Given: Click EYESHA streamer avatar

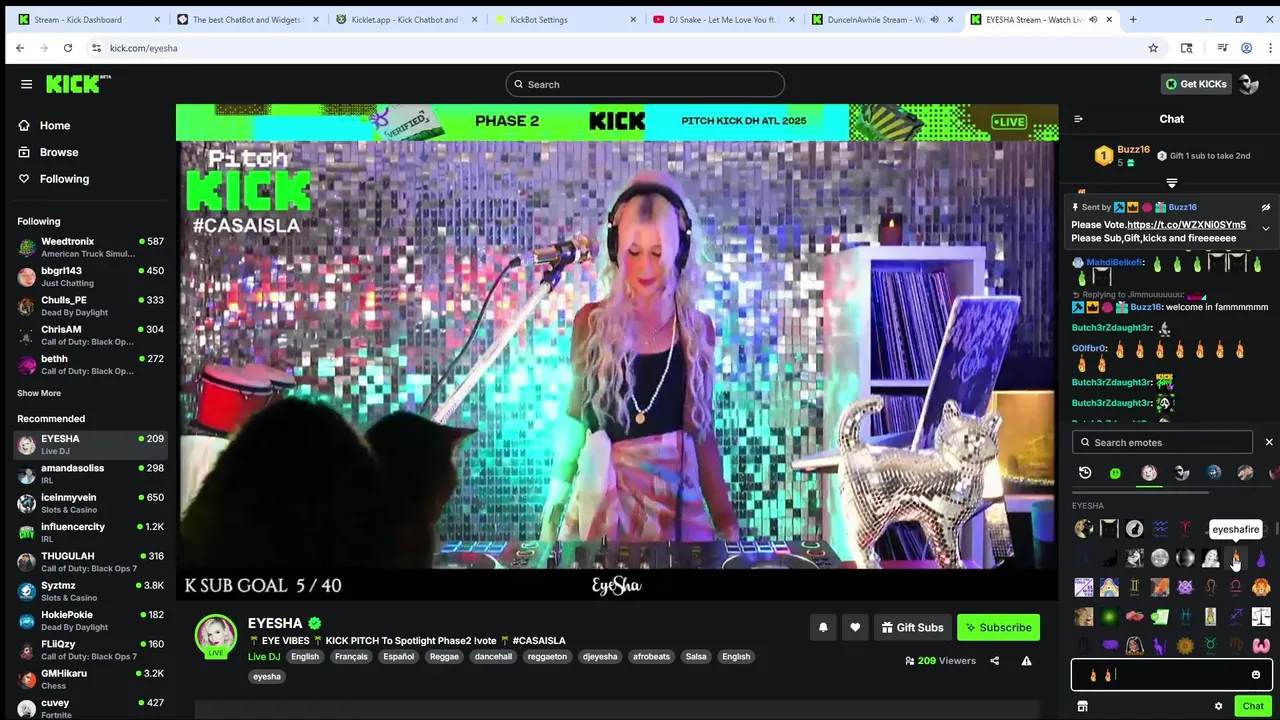Looking at the screenshot, I should click(216, 636).
